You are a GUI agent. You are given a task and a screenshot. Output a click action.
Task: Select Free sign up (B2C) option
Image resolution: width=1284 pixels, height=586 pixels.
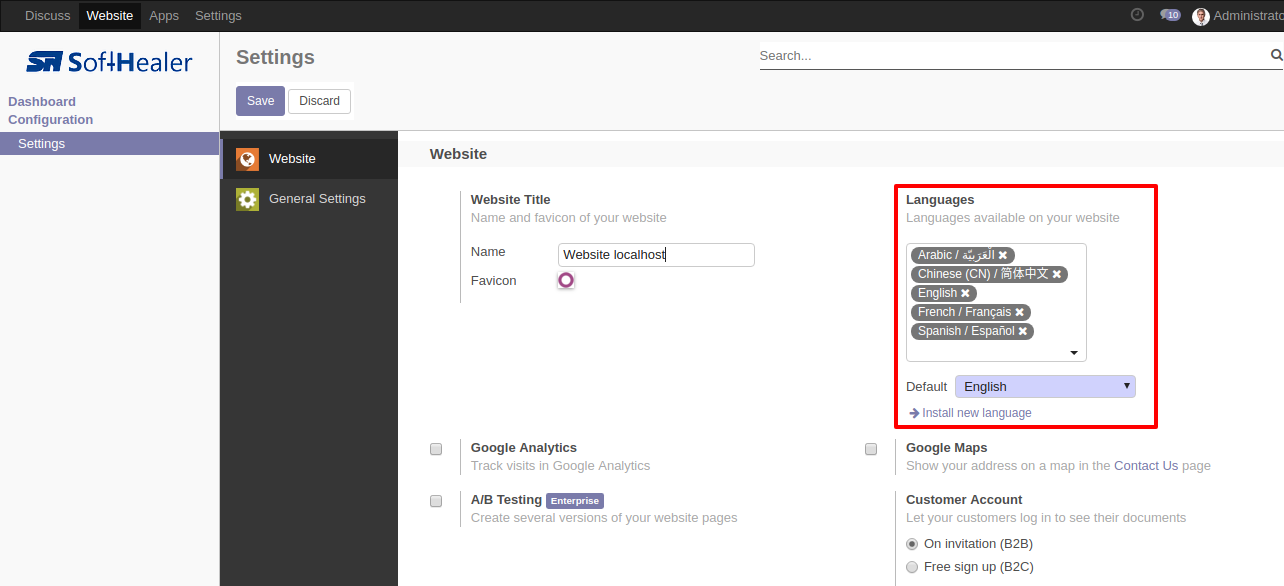point(912,567)
